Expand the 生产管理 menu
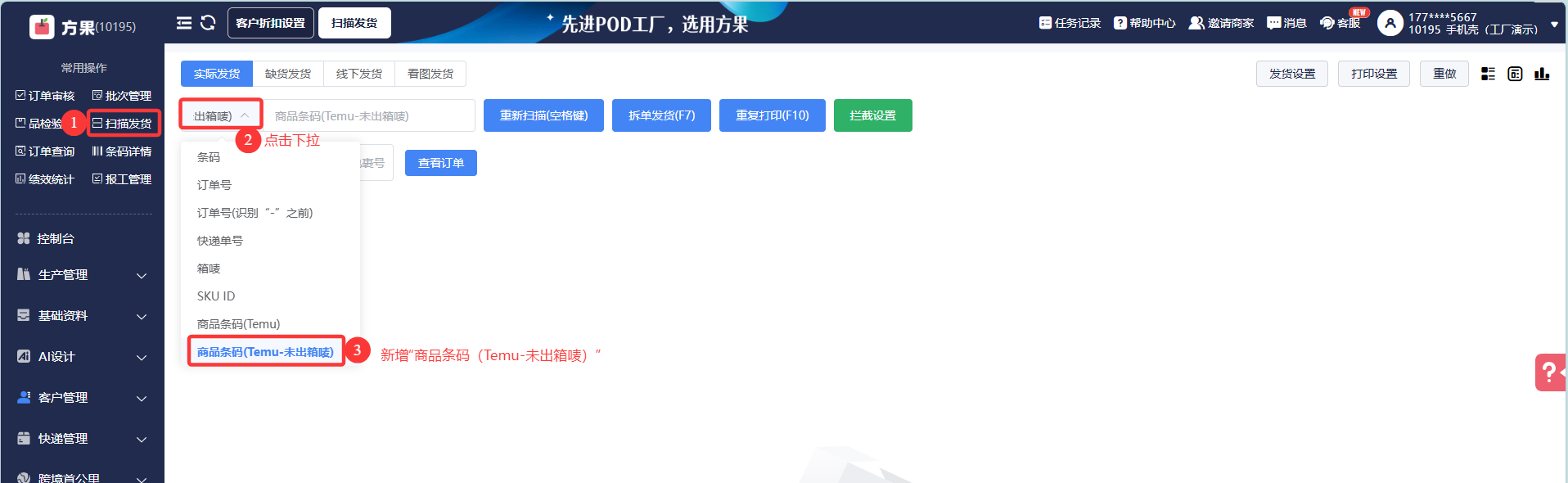This screenshot has width=1568, height=483. (x=82, y=275)
